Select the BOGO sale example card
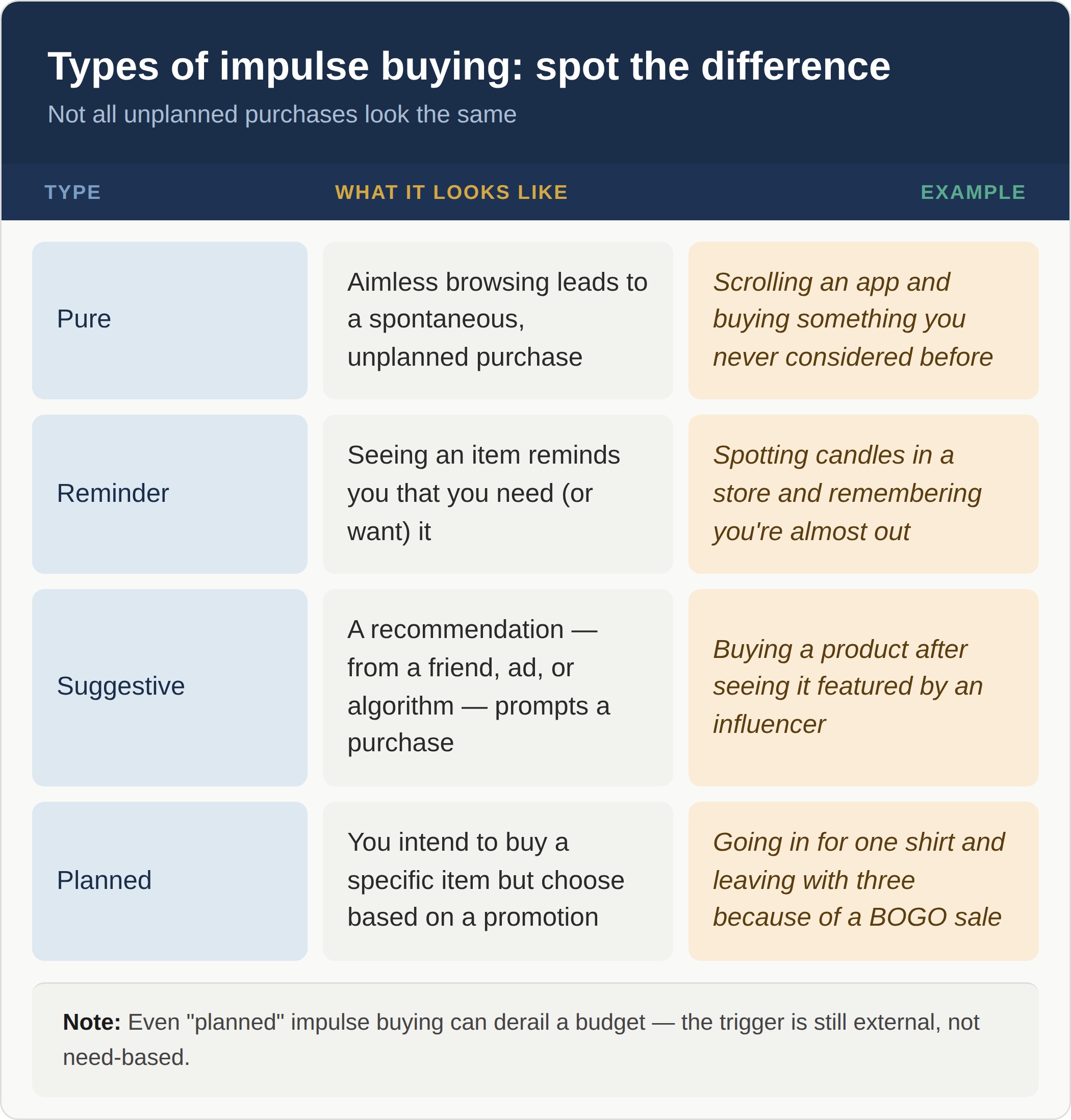Screen dimensions: 1071x1120 click(x=863, y=881)
